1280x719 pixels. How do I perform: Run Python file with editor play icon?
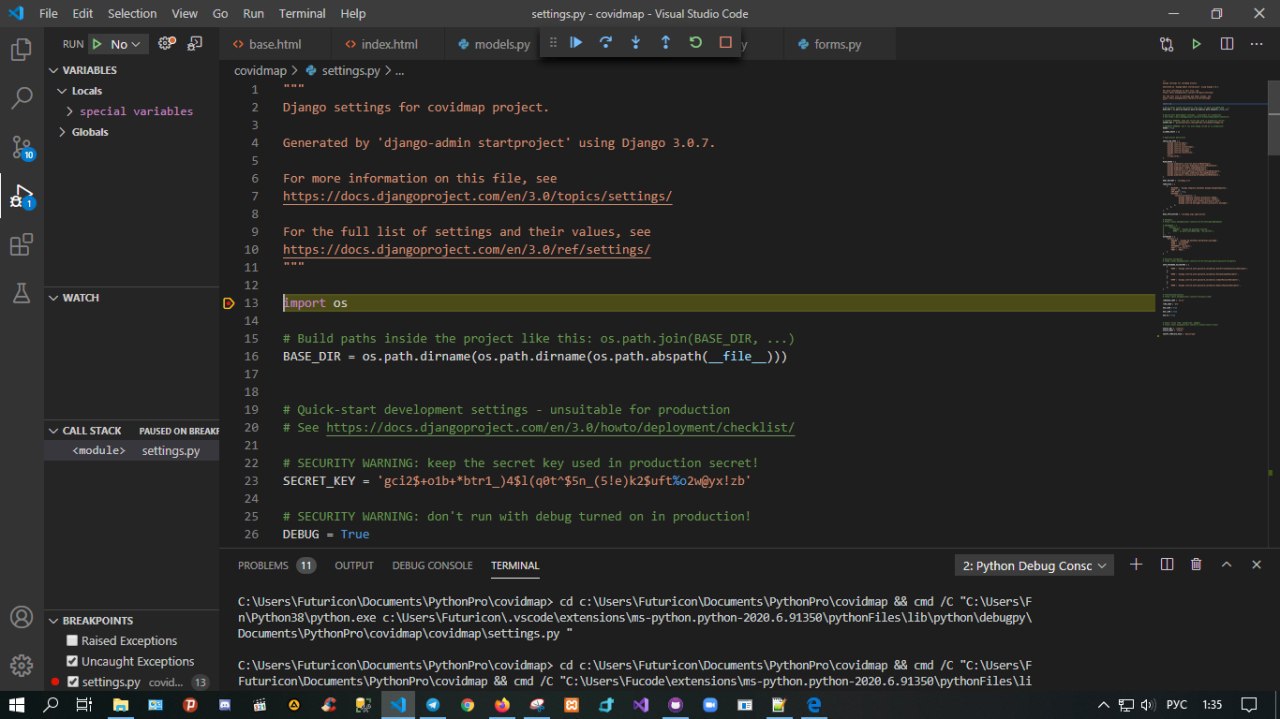tap(1196, 44)
